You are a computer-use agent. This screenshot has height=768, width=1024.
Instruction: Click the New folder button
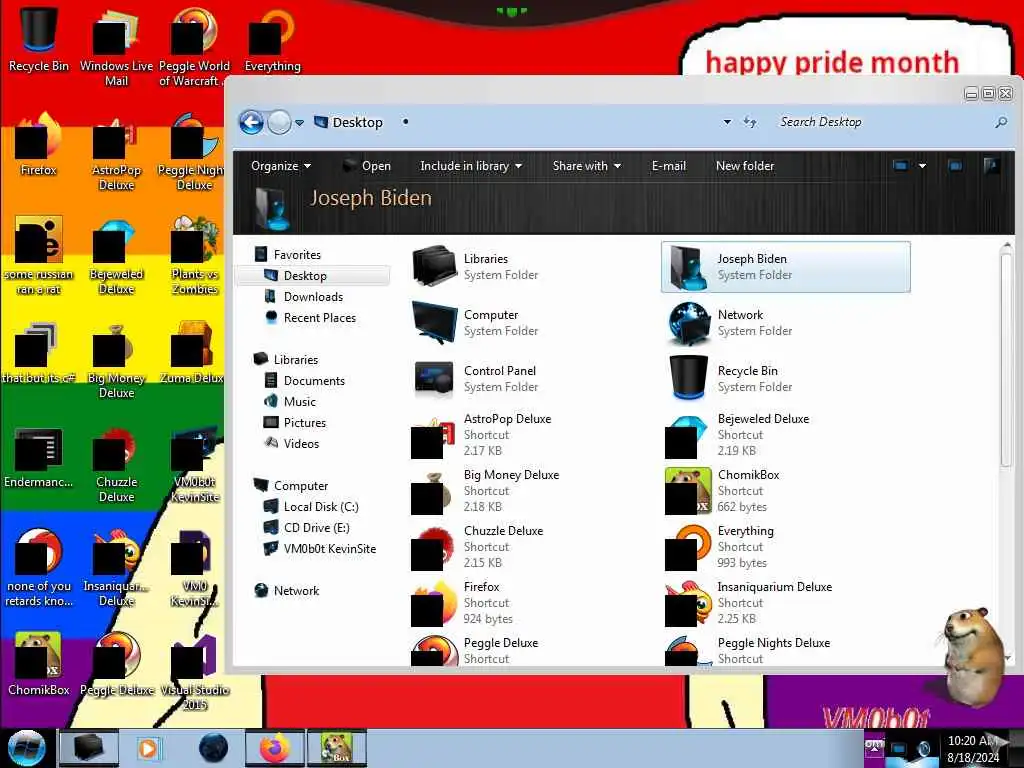(x=744, y=166)
